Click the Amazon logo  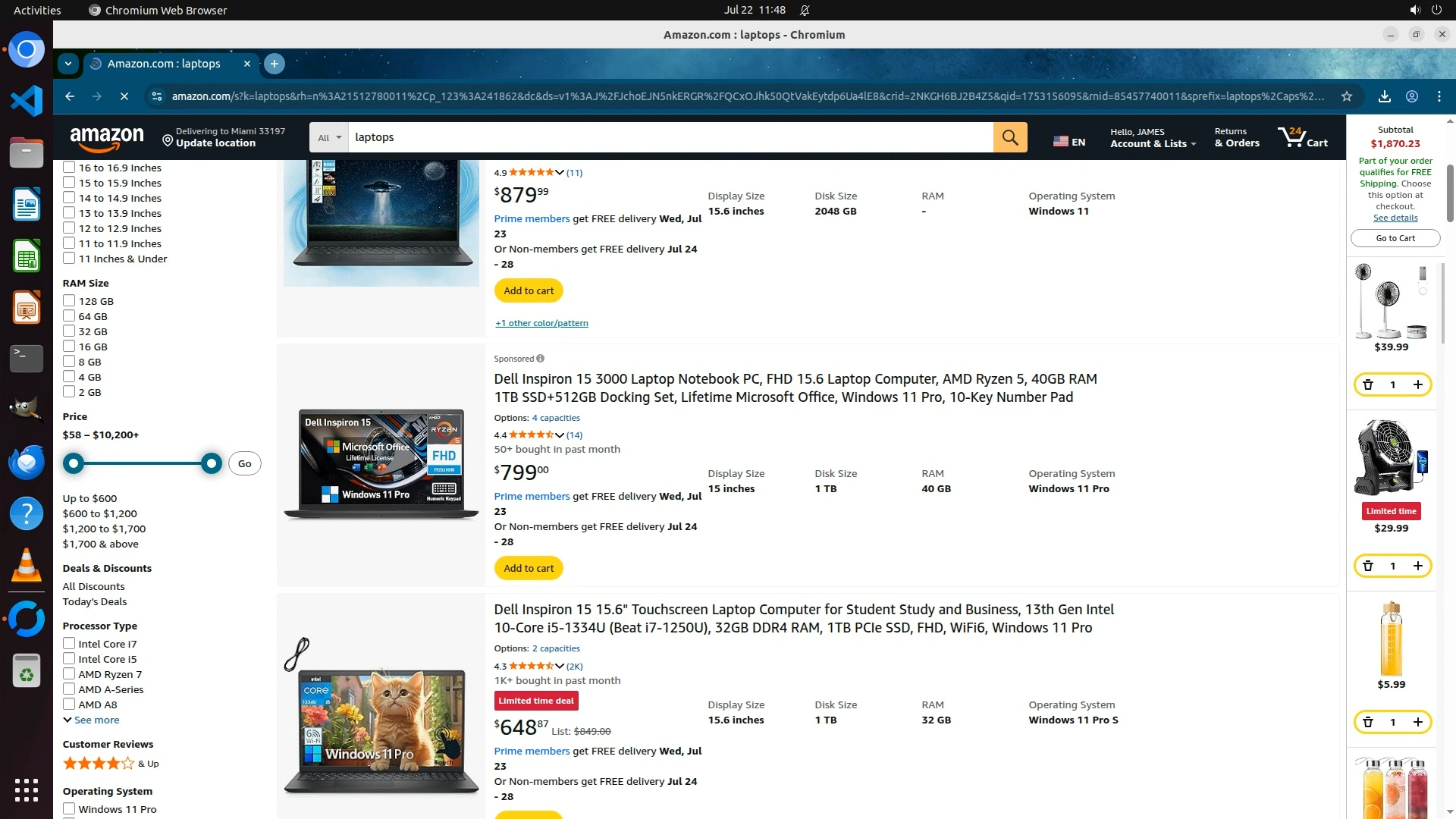(x=106, y=138)
